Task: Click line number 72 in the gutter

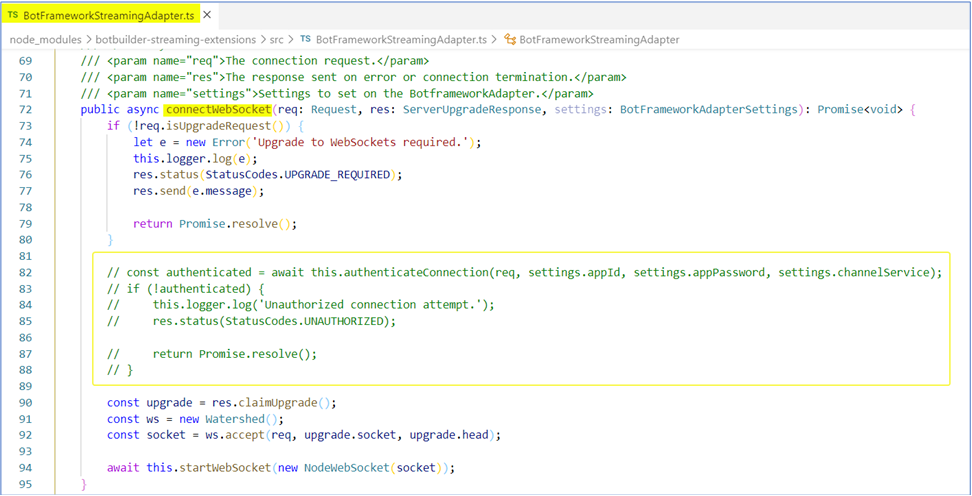Action: click(x=26, y=110)
